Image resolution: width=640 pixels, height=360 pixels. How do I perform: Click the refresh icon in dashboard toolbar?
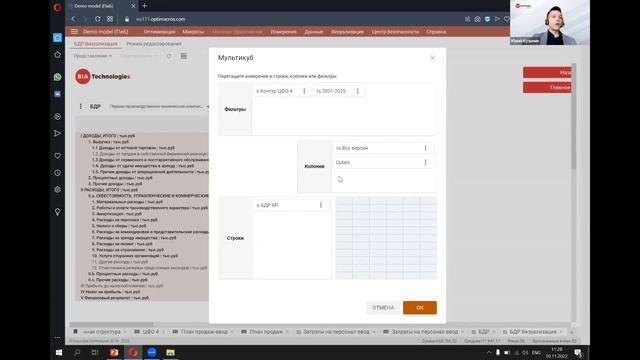[169, 56]
